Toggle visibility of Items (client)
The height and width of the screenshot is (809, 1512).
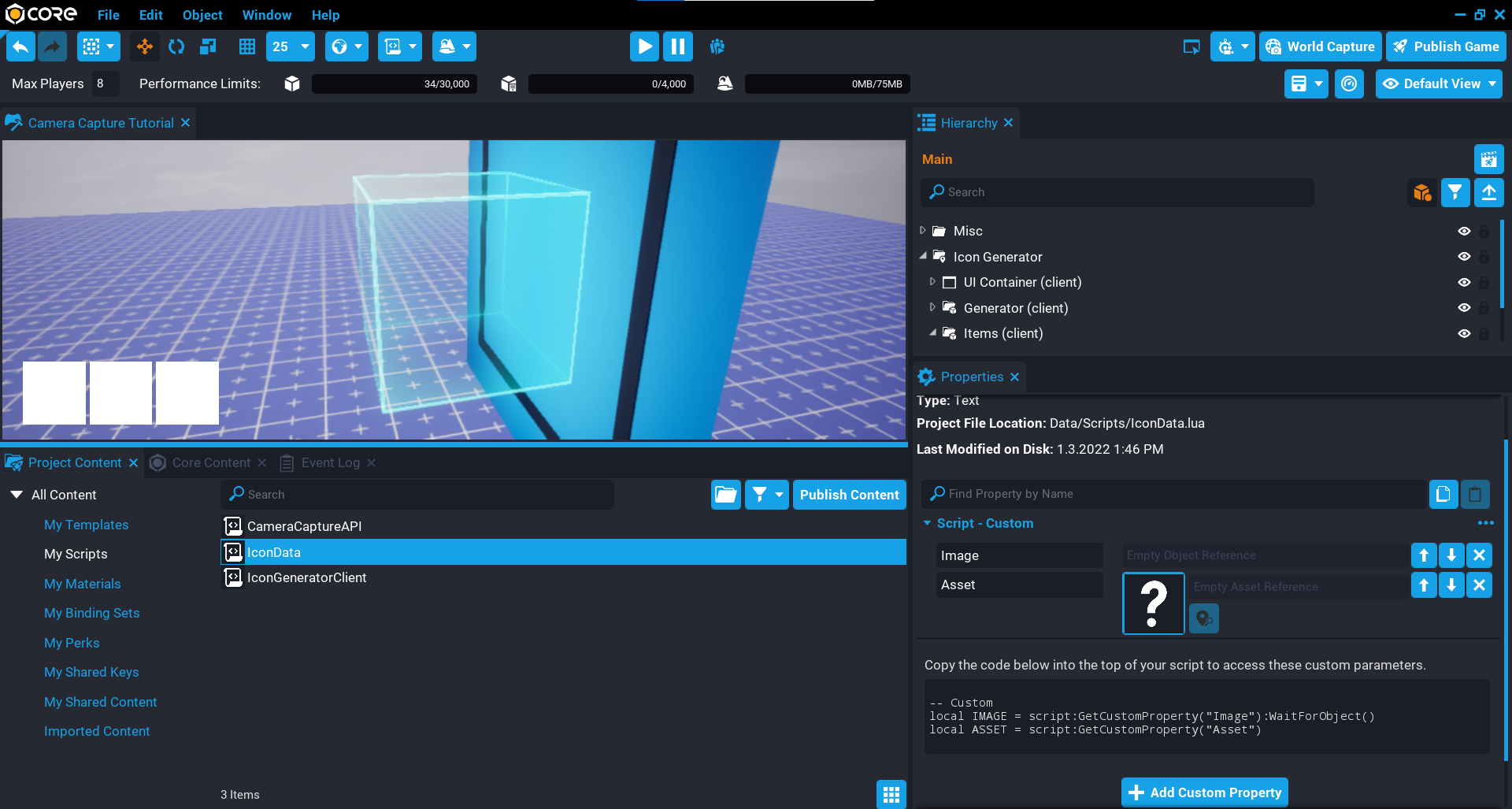point(1464,333)
